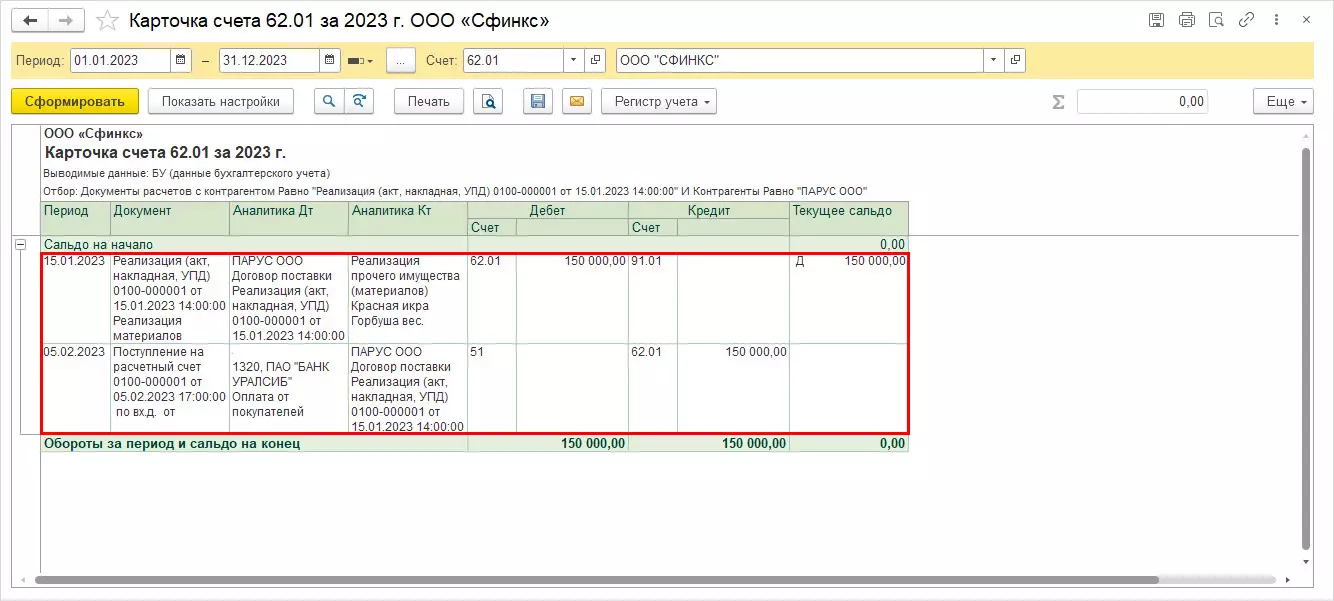Open the Регистр учета dropdown
The height and width of the screenshot is (601, 1334).
tap(659, 101)
